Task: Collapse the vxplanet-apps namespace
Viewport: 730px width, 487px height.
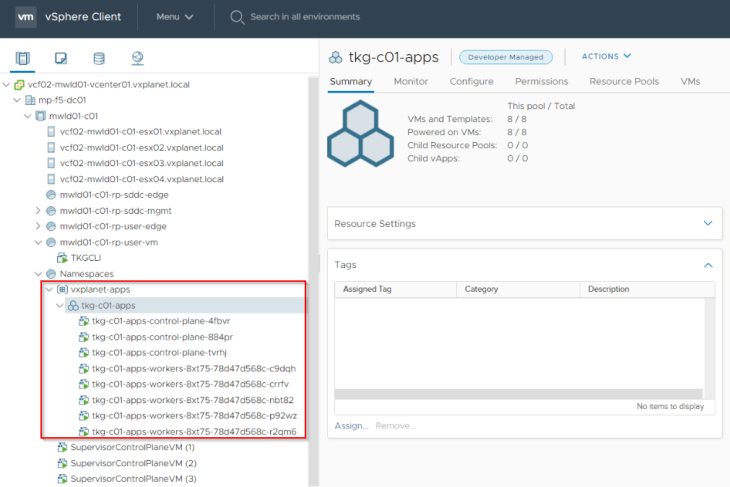Action: coord(49,290)
